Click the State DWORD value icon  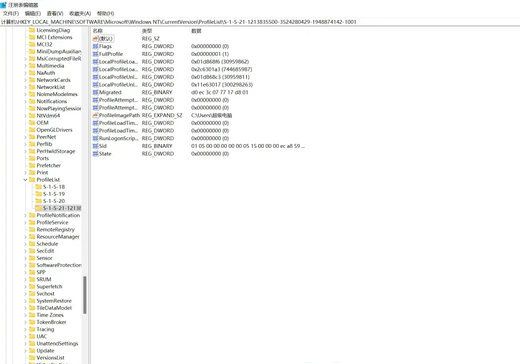95,154
